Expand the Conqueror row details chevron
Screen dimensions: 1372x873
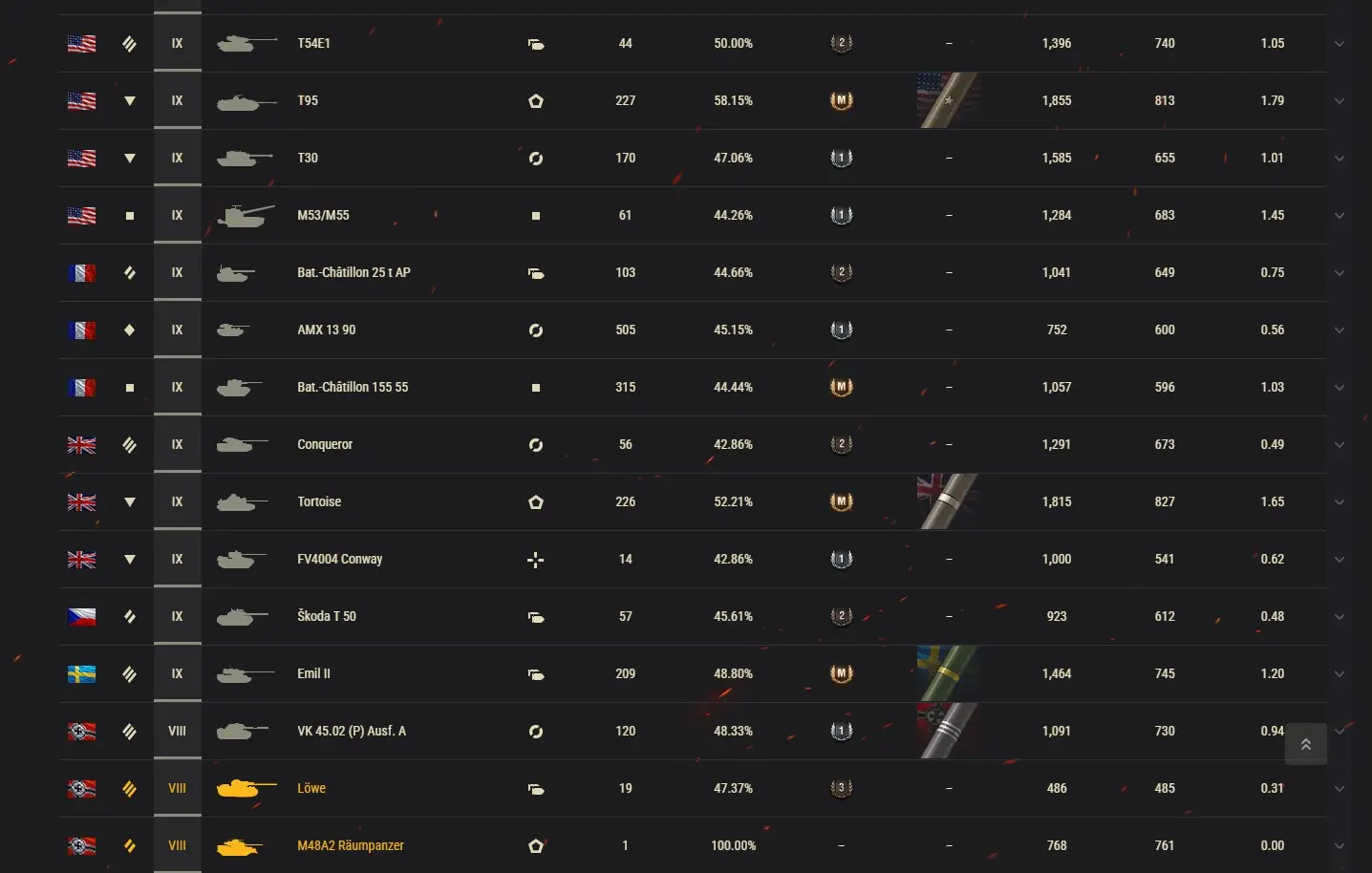click(1339, 445)
